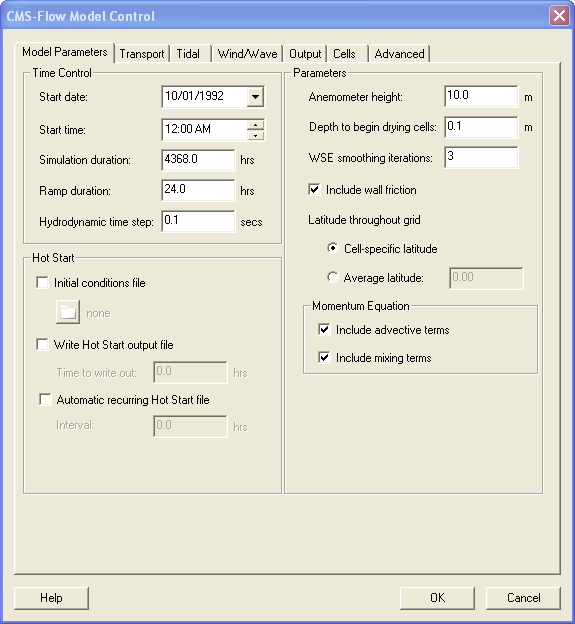
Task: Click the dialog title 'CMS-Flow Model Control'
Action: point(81,16)
